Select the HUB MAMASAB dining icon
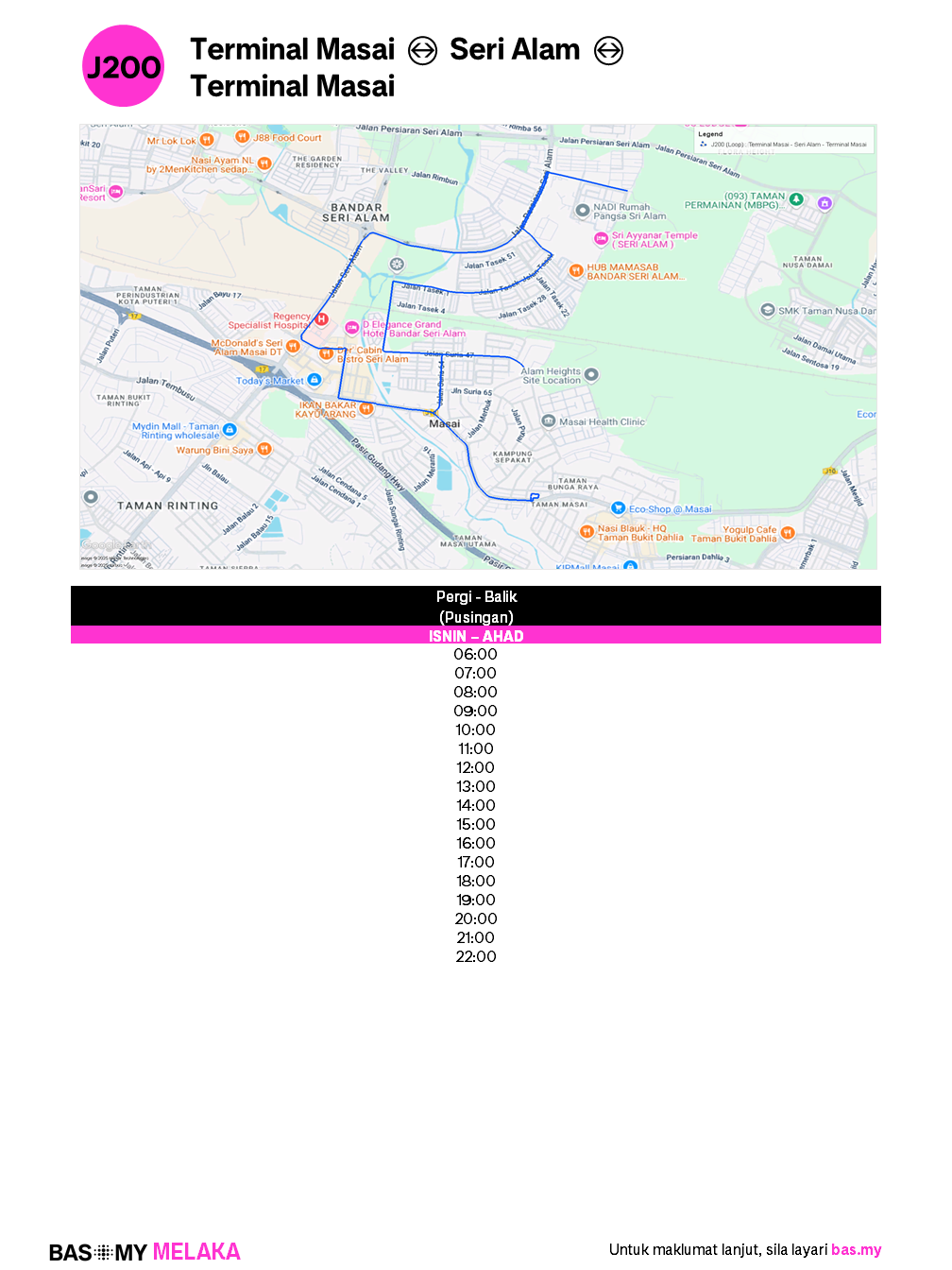 click(576, 271)
